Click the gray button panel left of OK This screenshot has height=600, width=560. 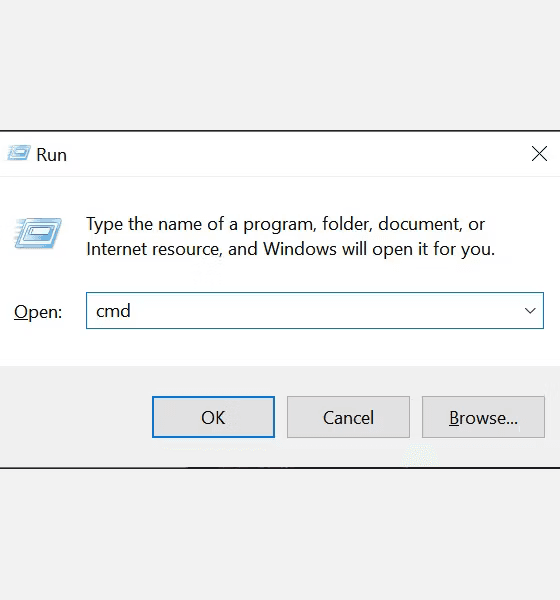tap(76, 417)
